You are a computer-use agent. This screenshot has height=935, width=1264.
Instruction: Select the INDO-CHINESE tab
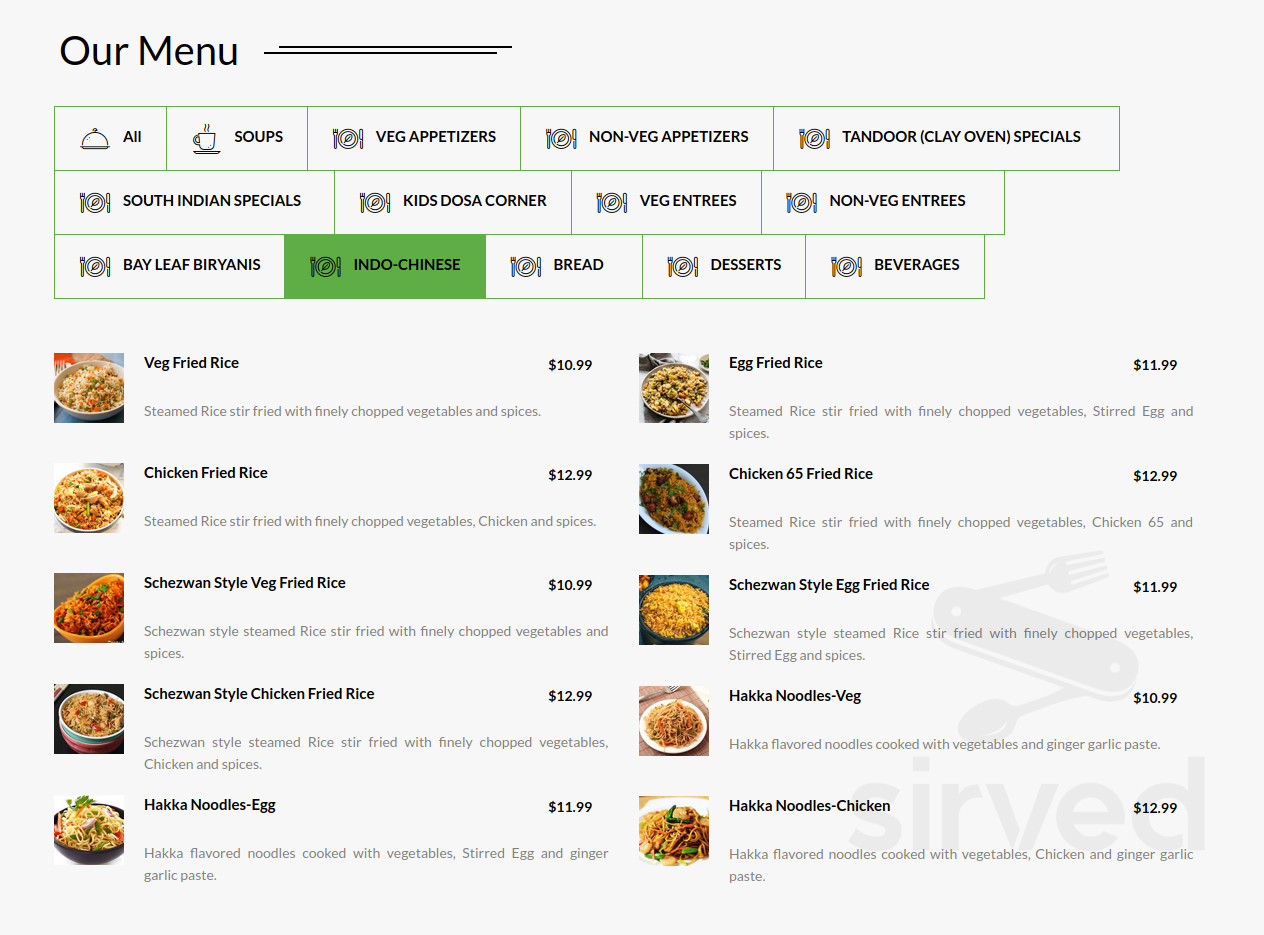point(384,265)
